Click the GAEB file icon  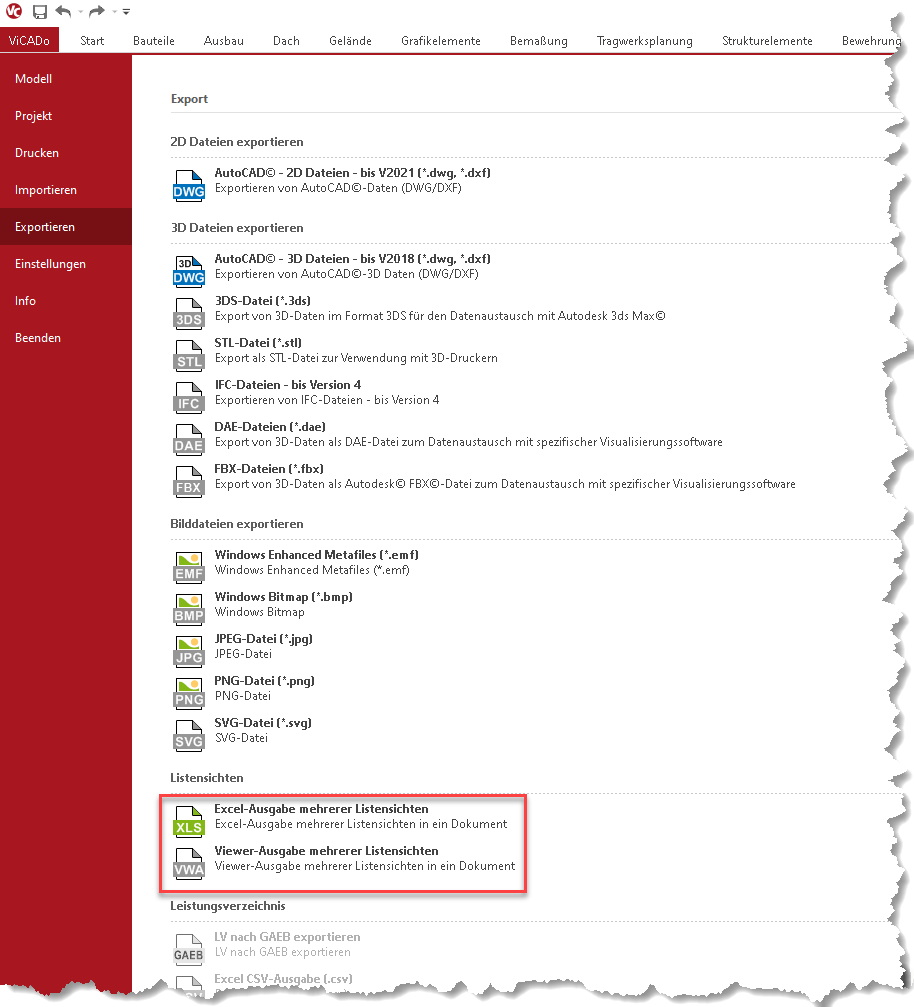click(188, 950)
